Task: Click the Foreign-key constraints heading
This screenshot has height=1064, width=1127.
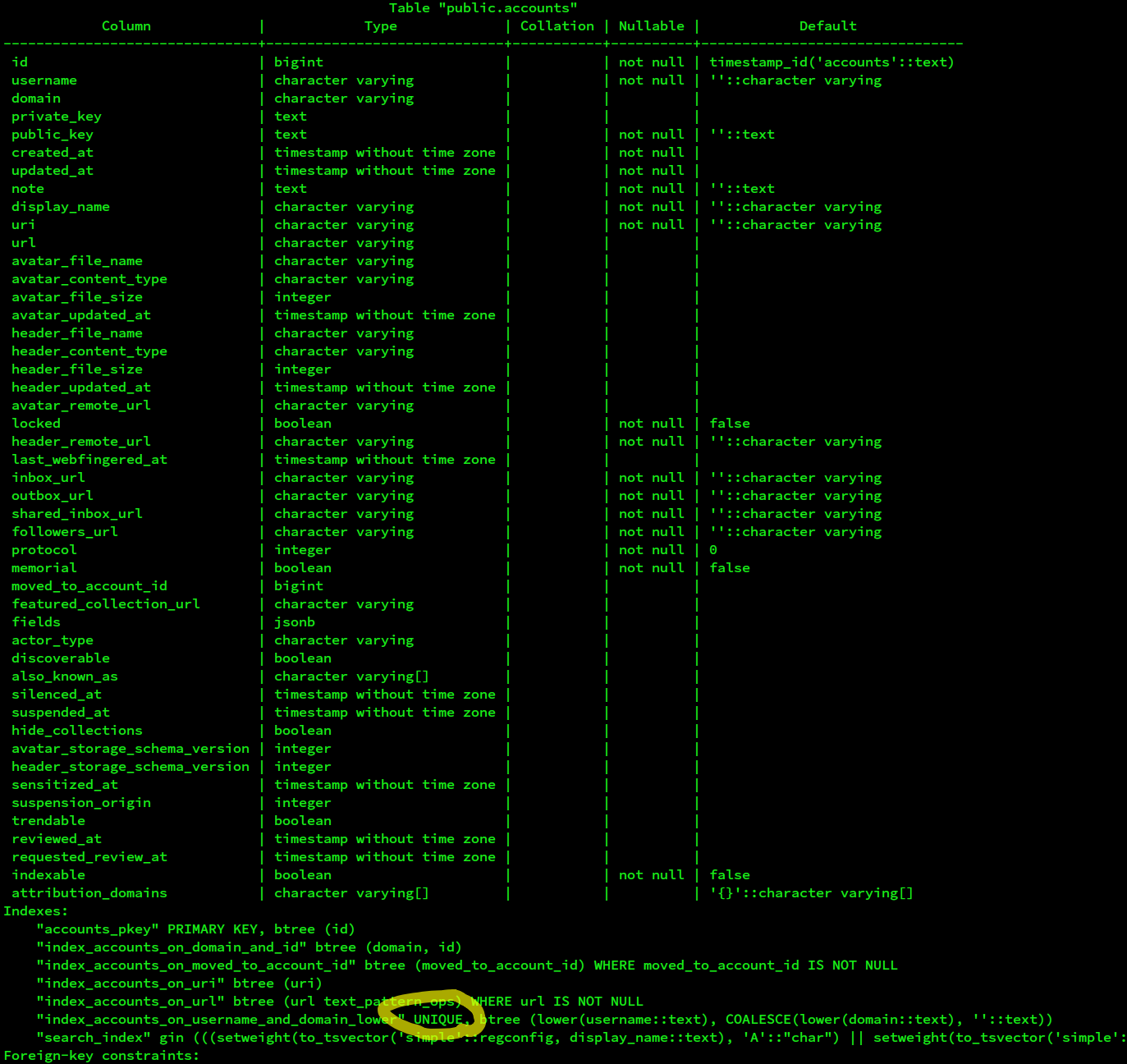Action: coord(100,1055)
